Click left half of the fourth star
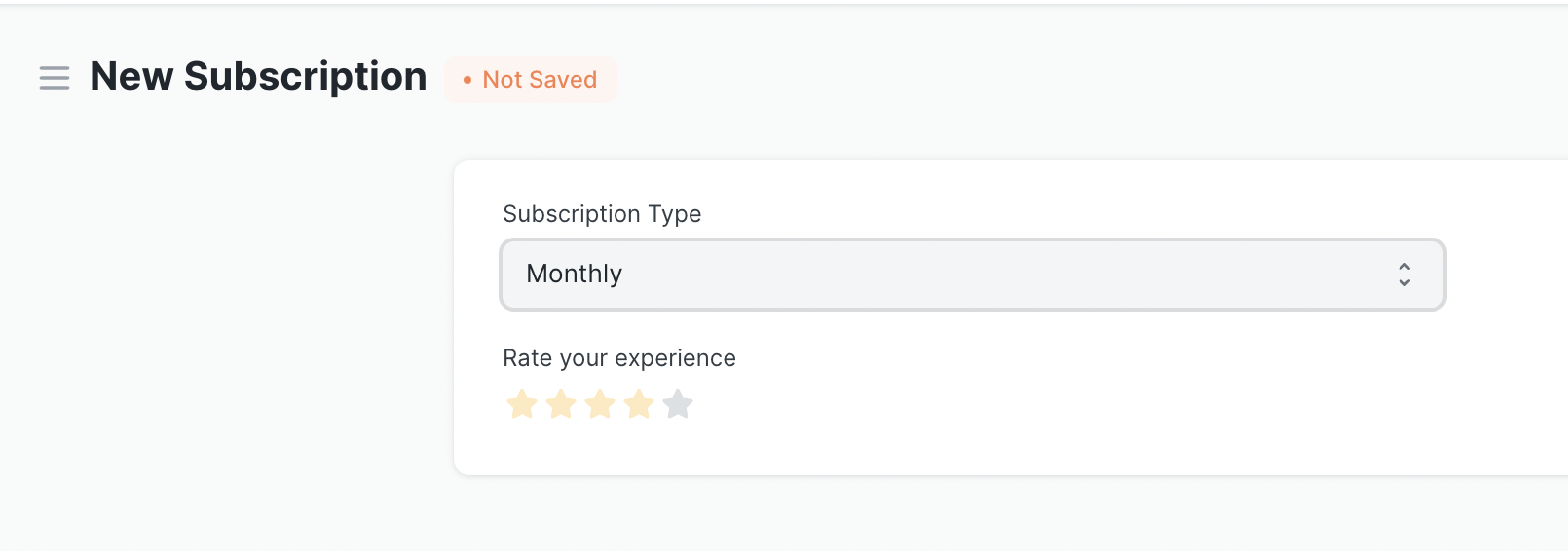The image size is (1568, 551). 632,404
